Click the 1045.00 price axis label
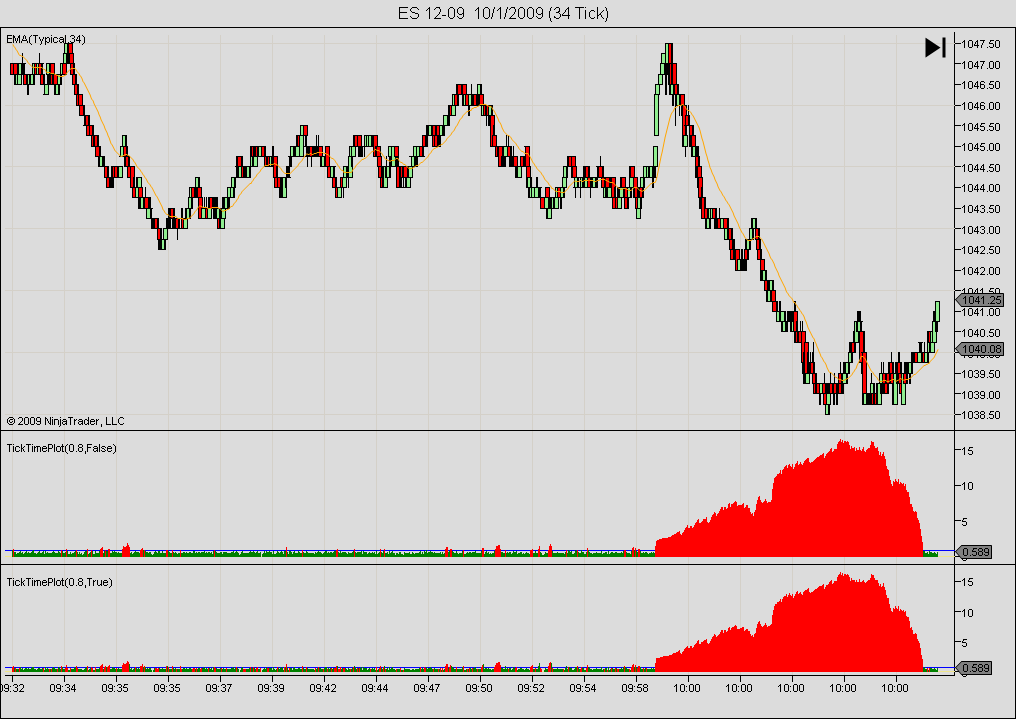The width and height of the screenshot is (1016, 719). coord(980,147)
